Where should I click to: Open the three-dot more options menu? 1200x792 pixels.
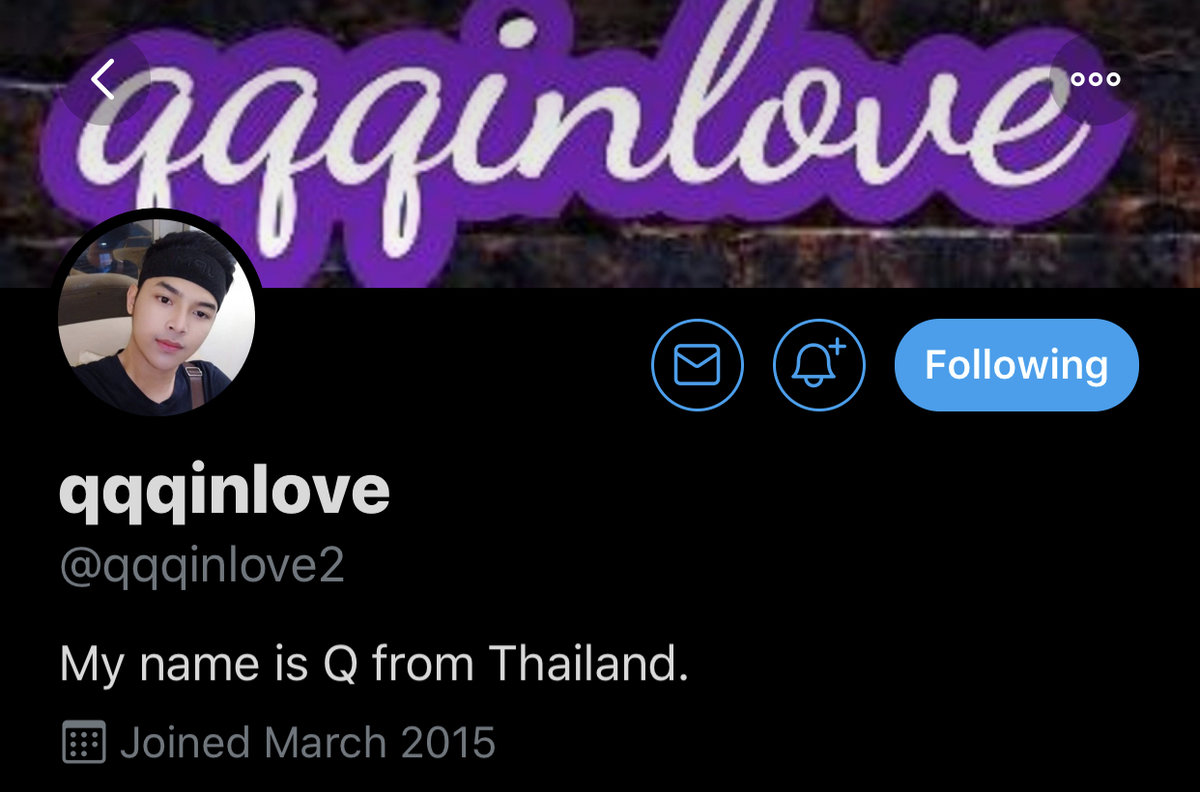tap(1095, 79)
